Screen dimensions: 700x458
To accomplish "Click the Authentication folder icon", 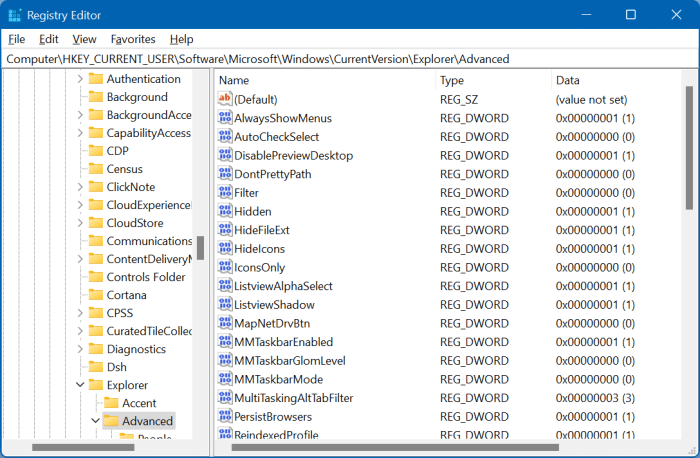I will pos(96,79).
